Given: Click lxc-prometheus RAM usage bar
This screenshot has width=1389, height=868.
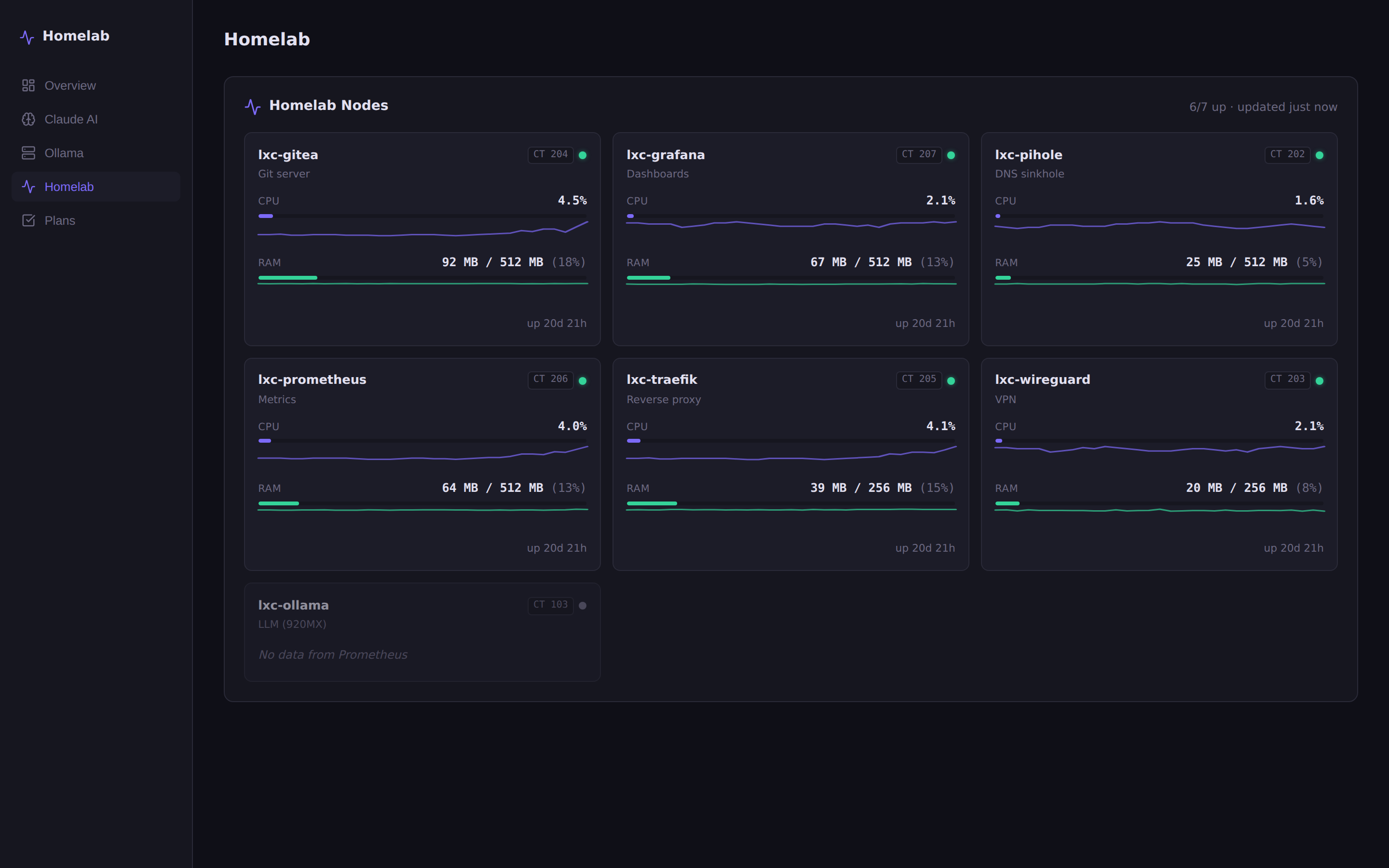Looking at the screenshot, I should pyautogui.click(x=422, y=503).
